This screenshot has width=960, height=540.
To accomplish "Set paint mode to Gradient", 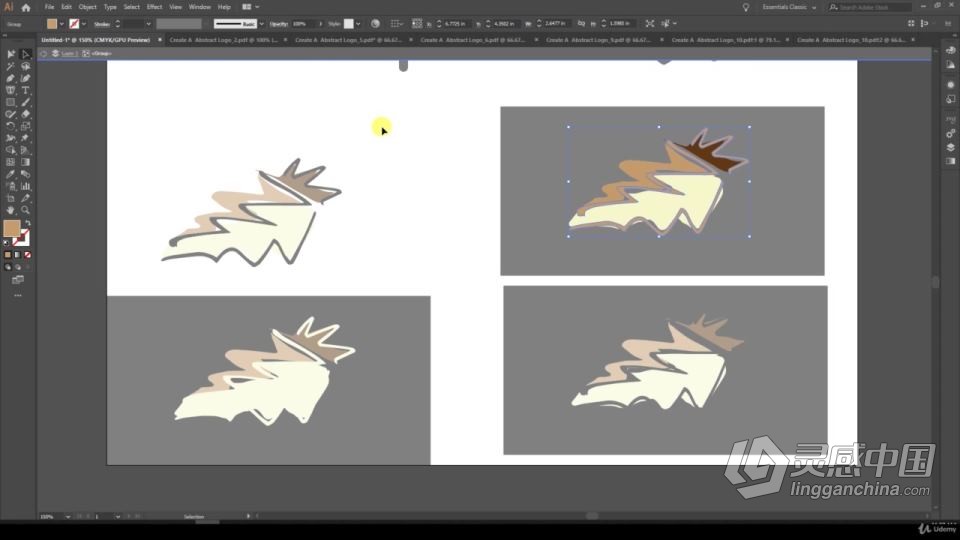I will 17,255.
